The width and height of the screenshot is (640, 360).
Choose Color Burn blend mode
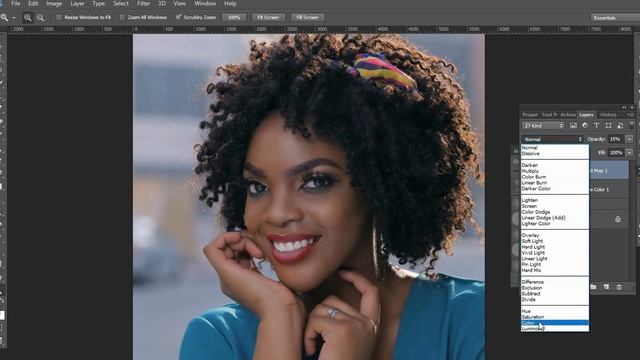tap(555, 177)
